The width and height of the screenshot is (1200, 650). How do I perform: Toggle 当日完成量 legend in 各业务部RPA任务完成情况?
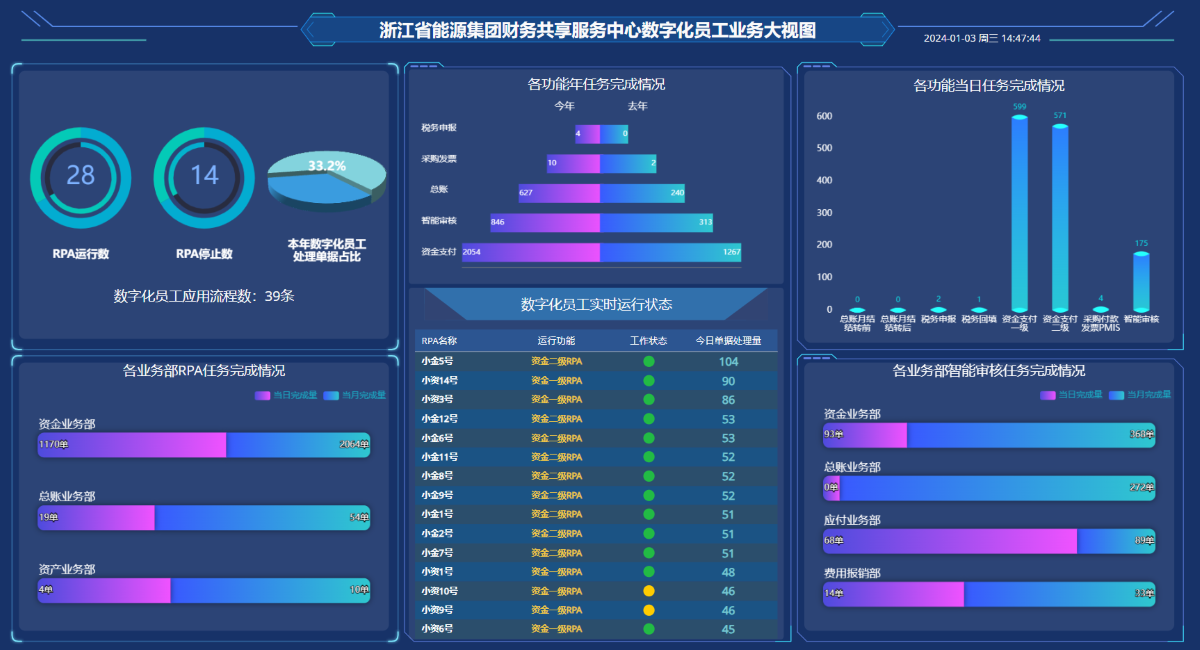pos(288,395)
